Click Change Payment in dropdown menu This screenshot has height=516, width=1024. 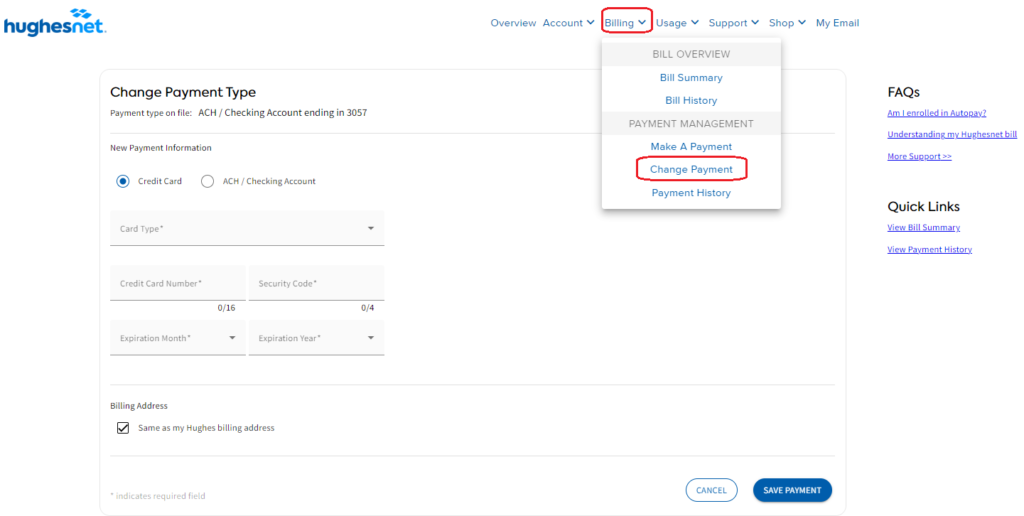[x=691, y=169]
